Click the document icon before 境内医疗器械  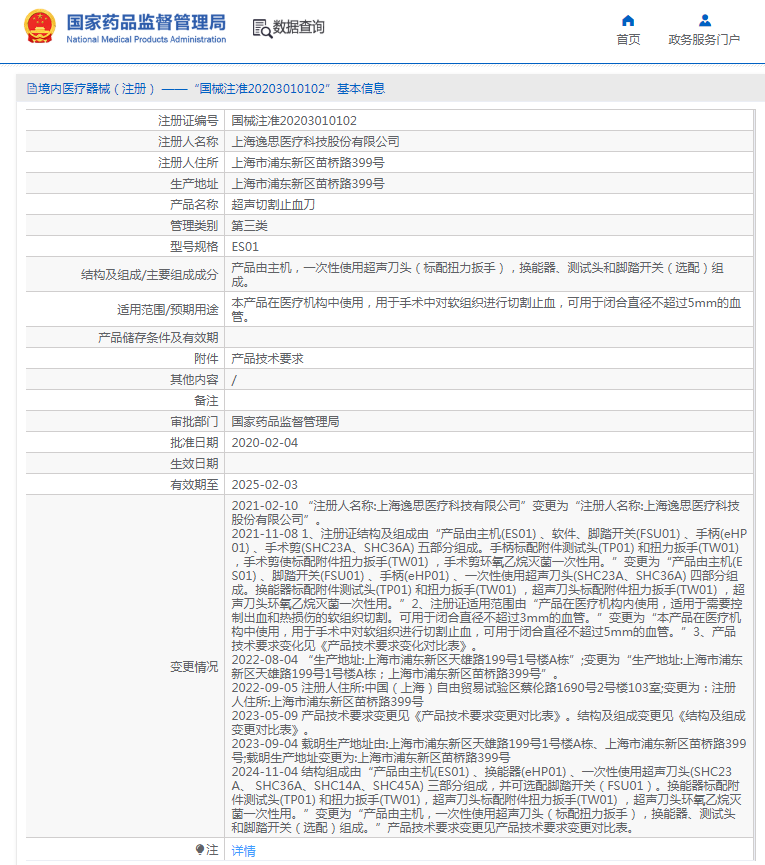31,89
